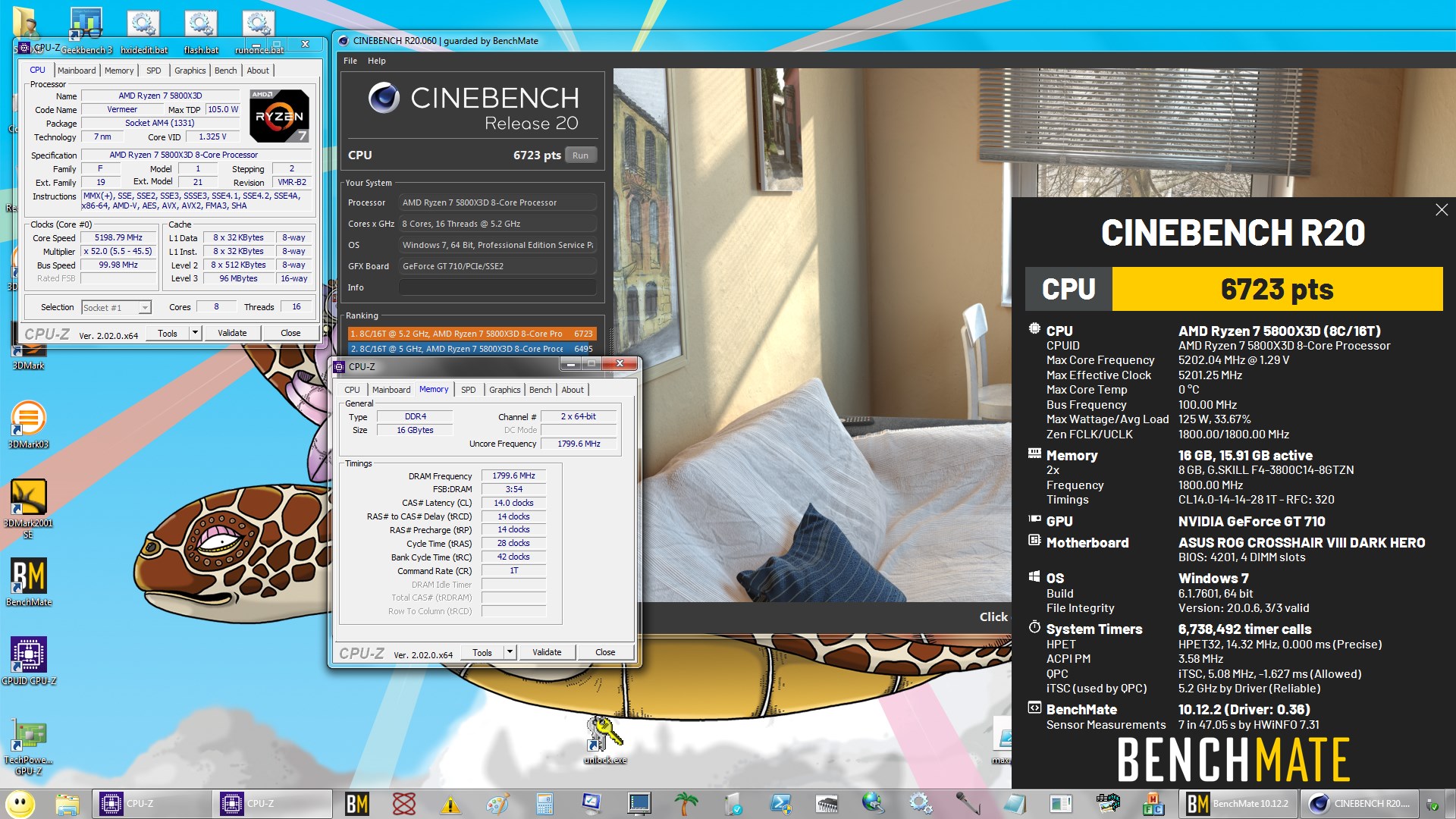Click the Run button next to the Cinebench CPU score

point(580,155)
